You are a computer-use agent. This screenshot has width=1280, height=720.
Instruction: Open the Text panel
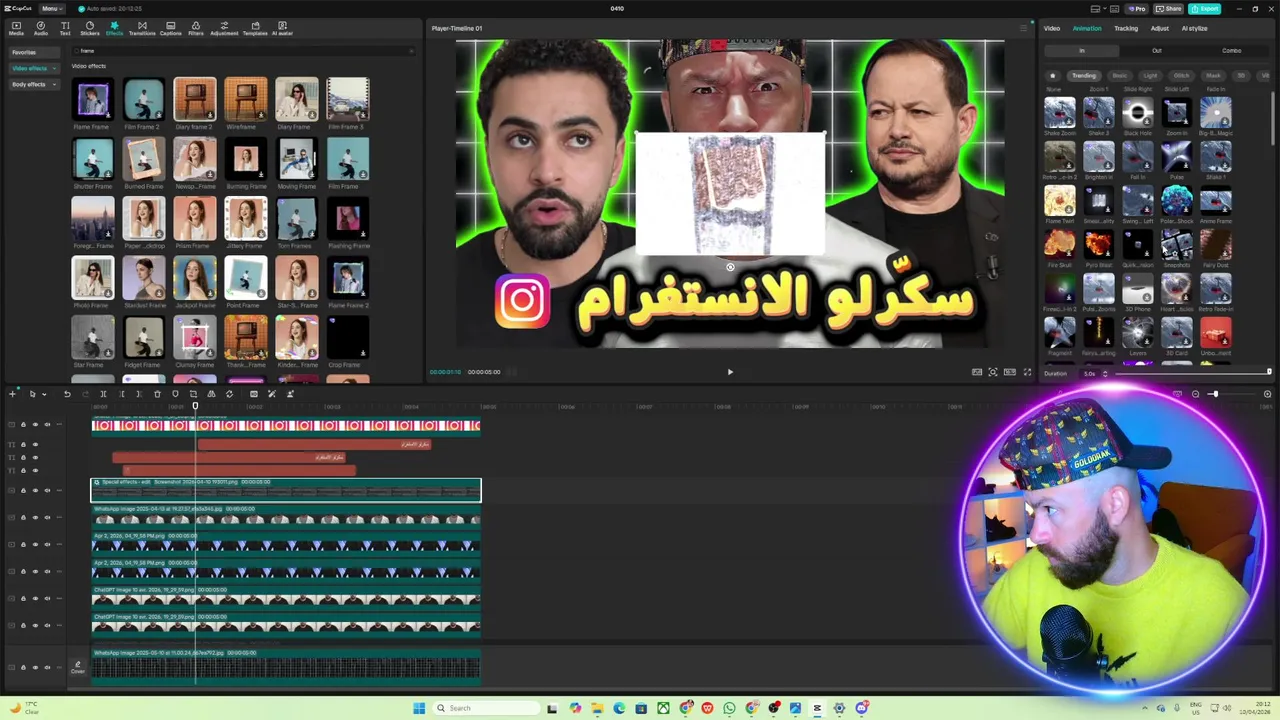[x=65, y=28]
